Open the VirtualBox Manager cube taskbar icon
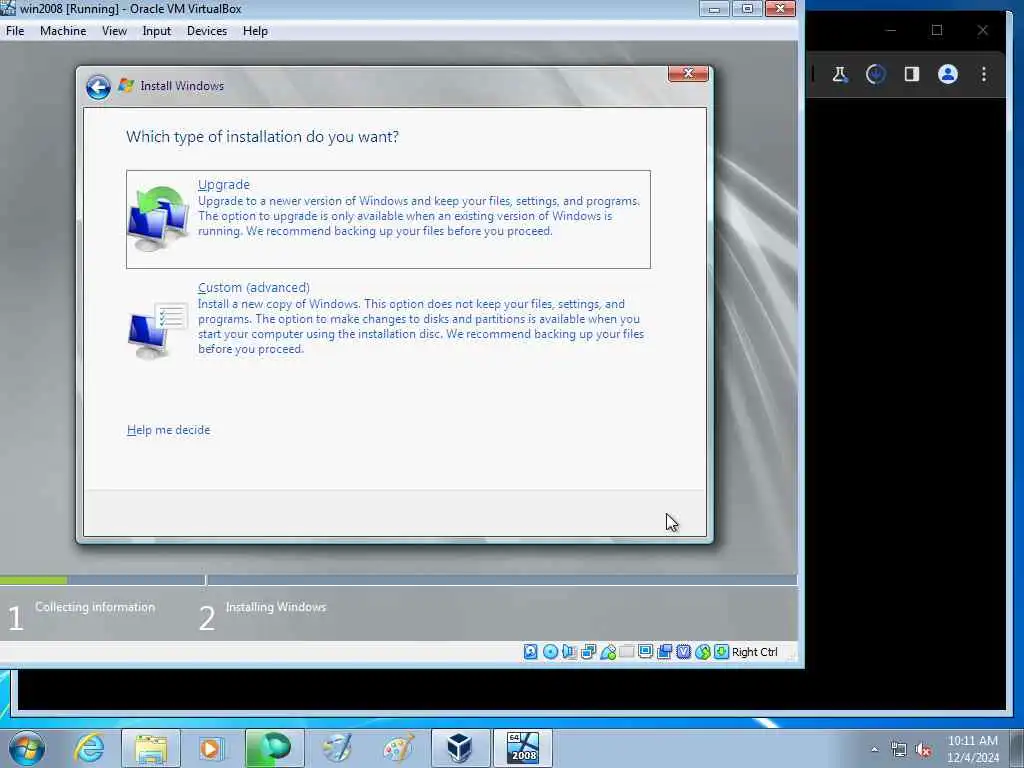The image size is (1024, 768). click(460, 748)
